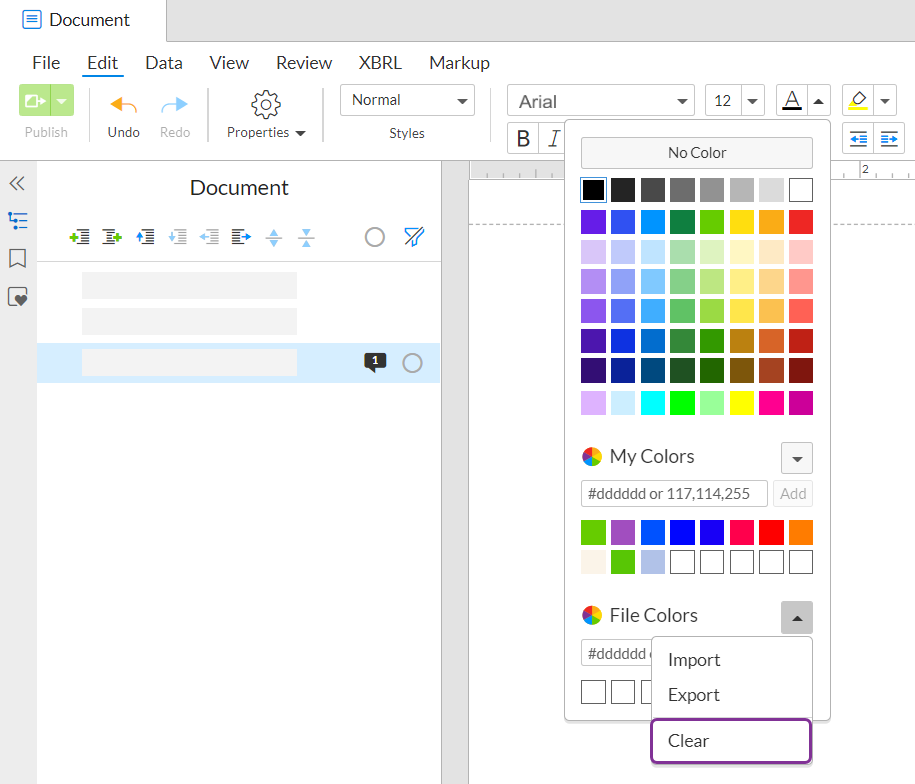Pick the bright red swatch in second row
915x784 pixels.
[x=801, y=222]
